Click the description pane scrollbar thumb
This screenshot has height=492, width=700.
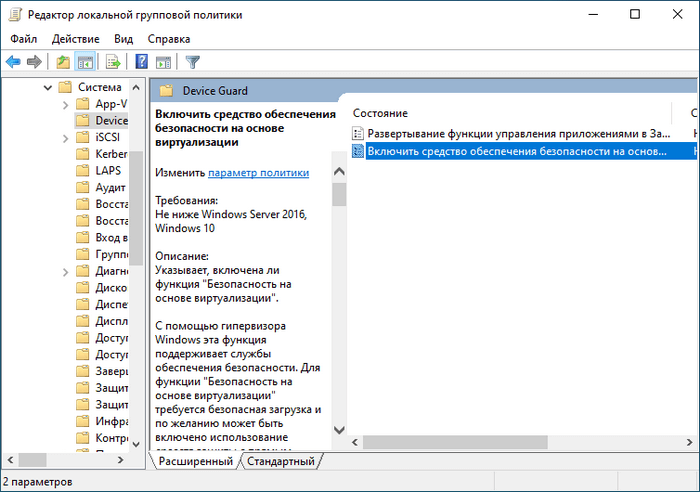tap(339, 194)
